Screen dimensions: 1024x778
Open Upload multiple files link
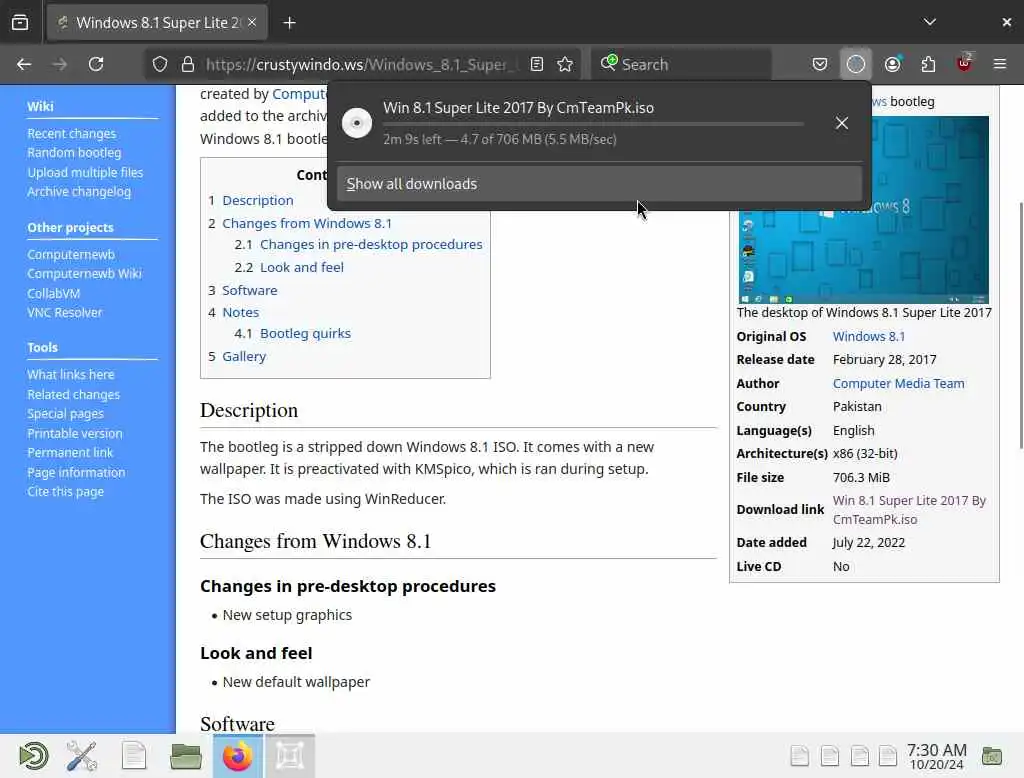(x=85, y=172)
